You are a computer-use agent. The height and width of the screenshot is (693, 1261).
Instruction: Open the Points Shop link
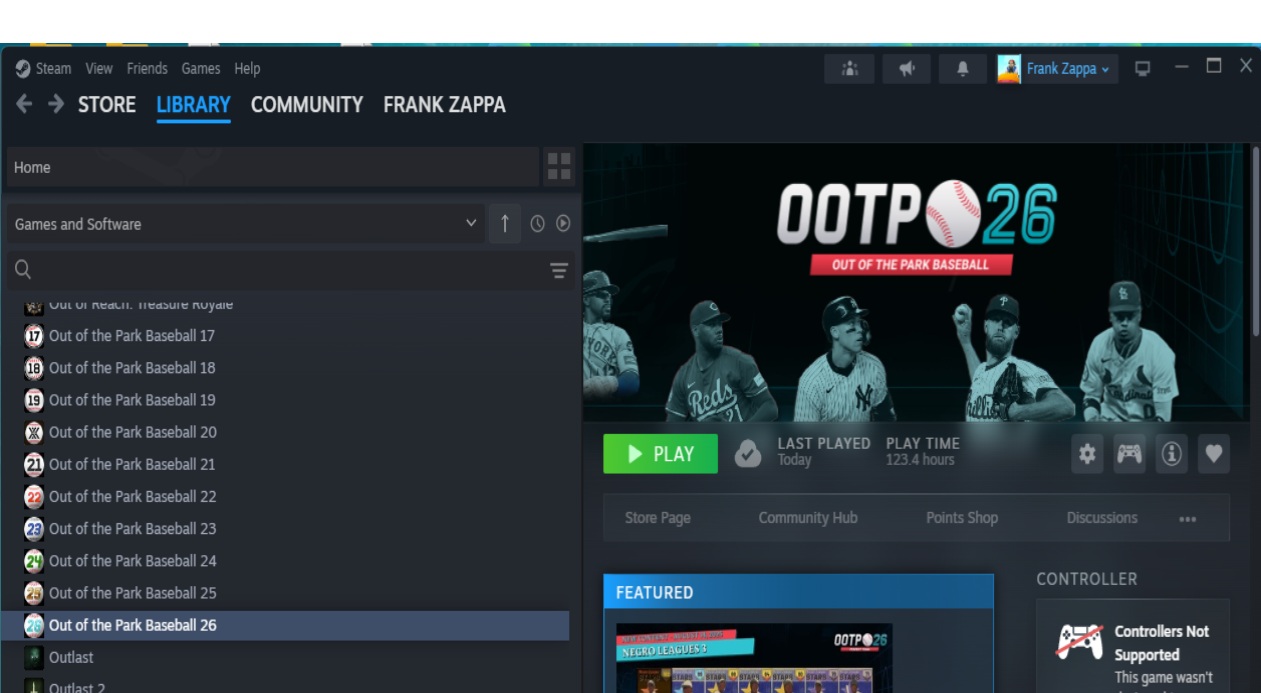962,518
